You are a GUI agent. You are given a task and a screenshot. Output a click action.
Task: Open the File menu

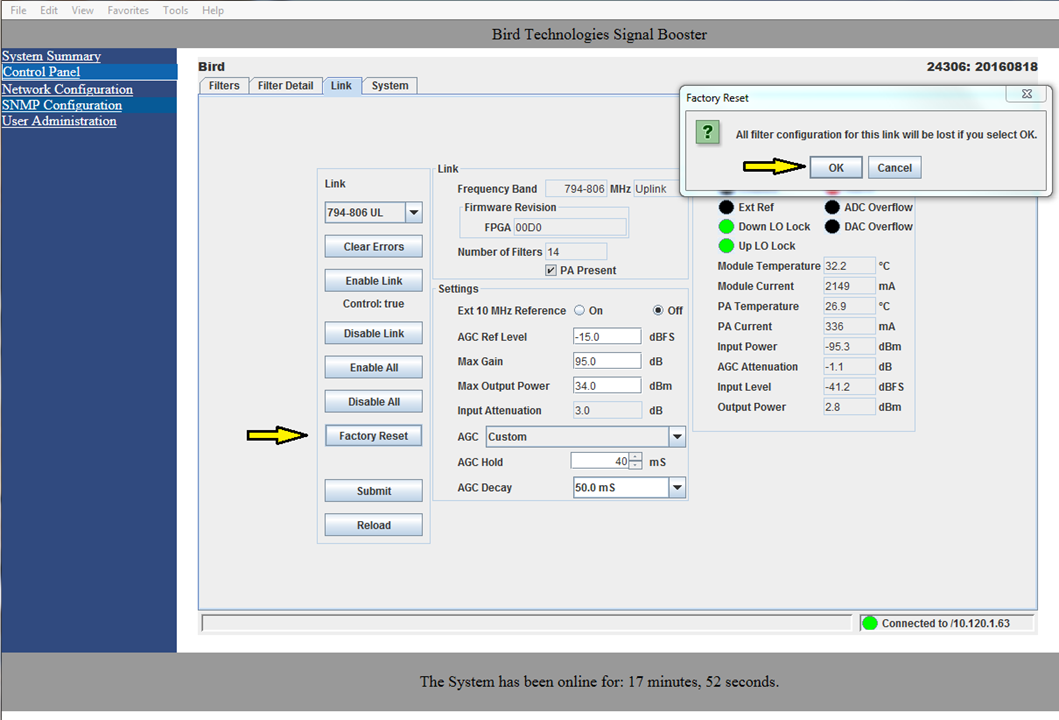pos(18,10)
